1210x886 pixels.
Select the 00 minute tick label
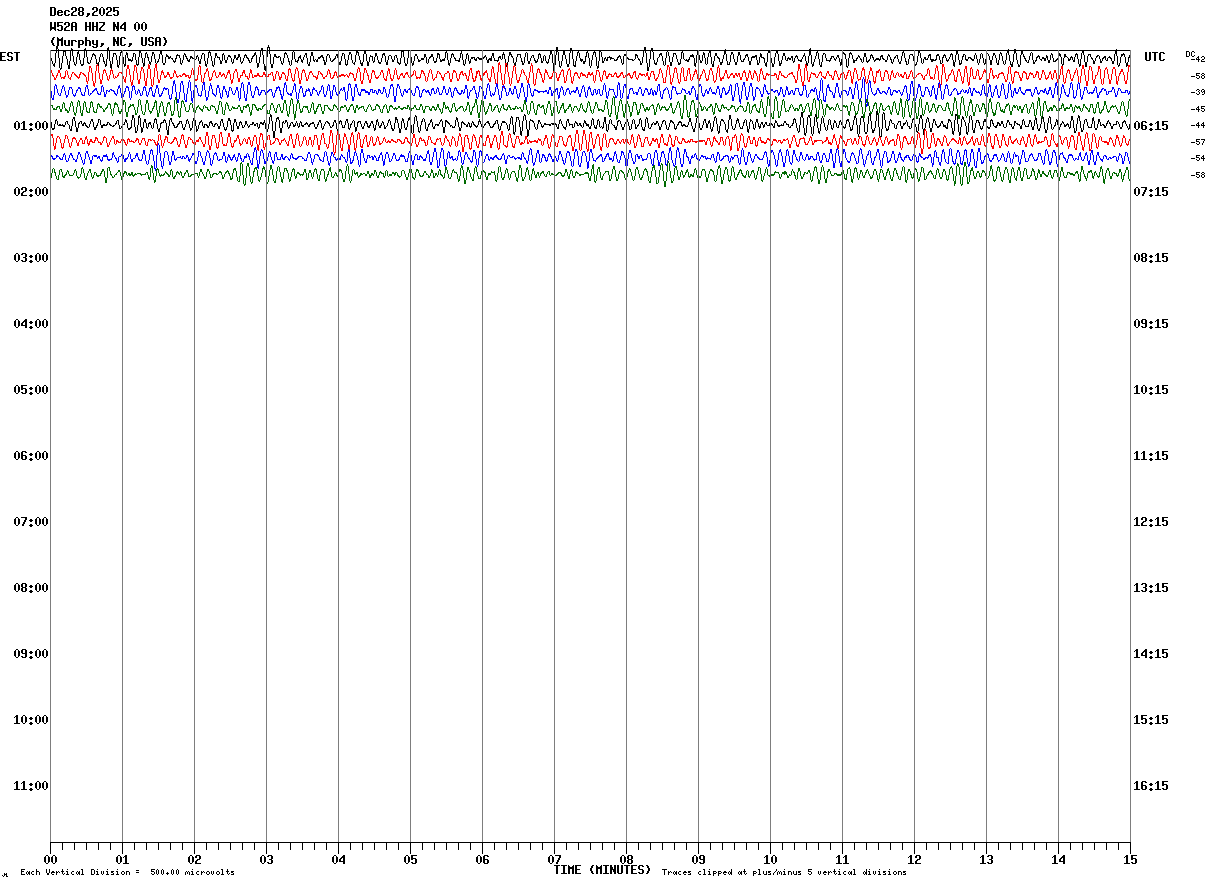(x=50, y=859)
